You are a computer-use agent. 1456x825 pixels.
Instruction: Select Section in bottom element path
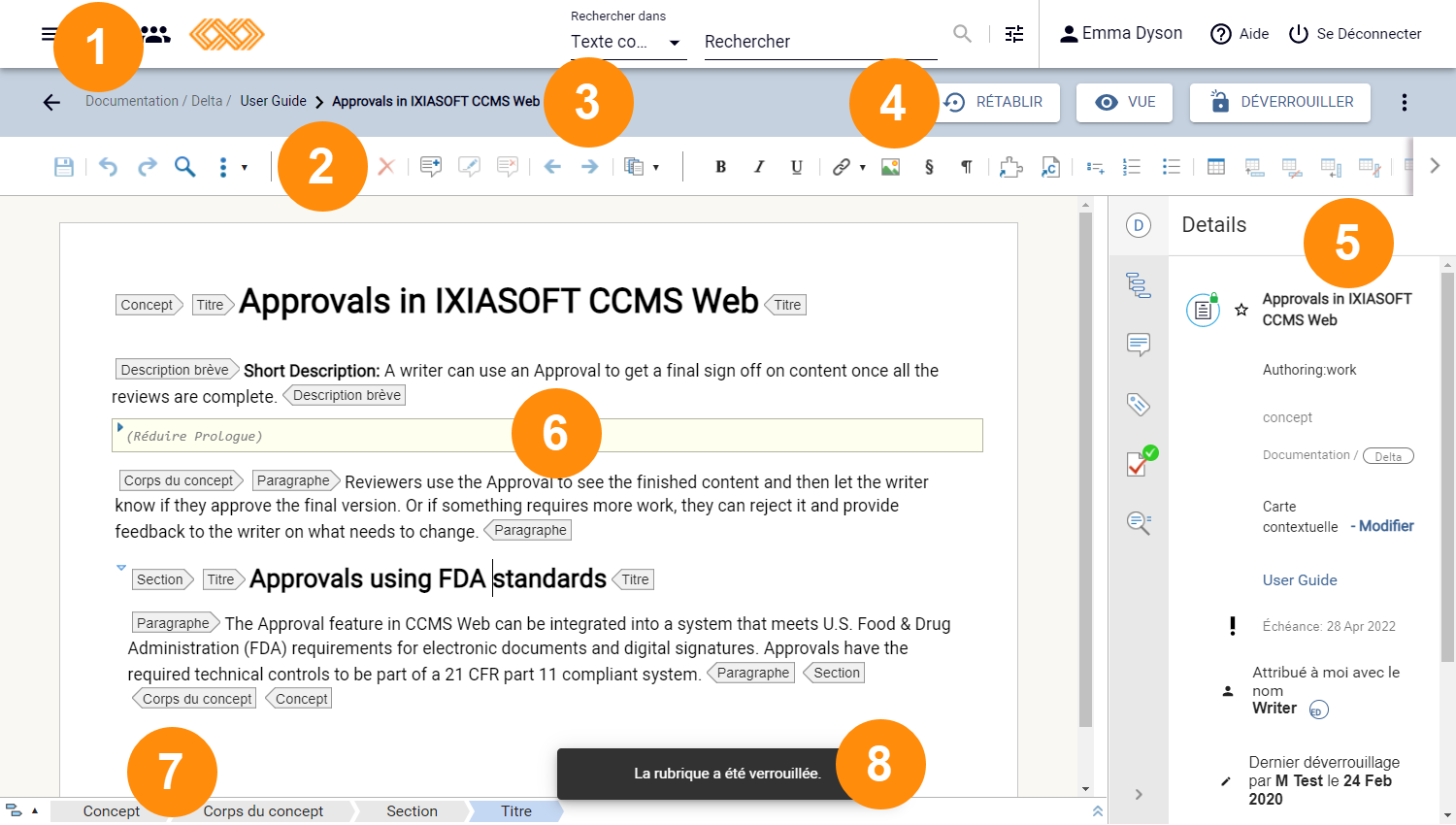point(412,811)
